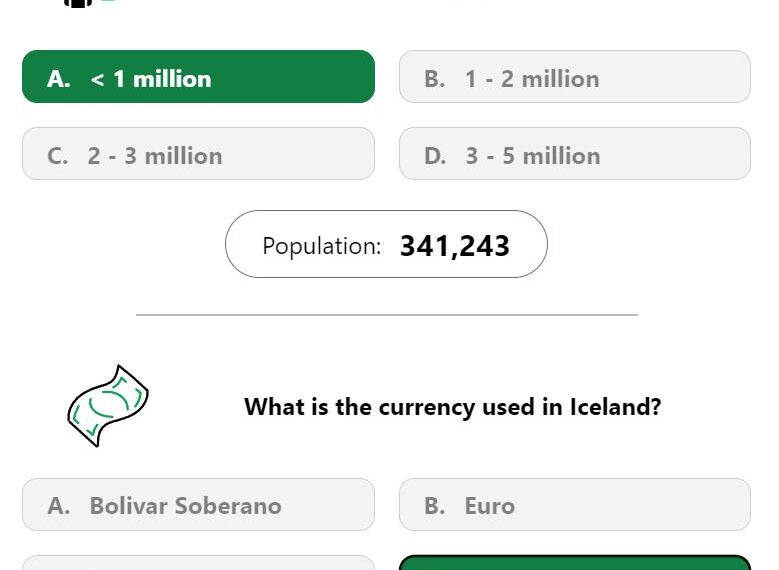The image size is (779, 570).
Task: Pick the Euro currency answer
Action: (575, 505)
